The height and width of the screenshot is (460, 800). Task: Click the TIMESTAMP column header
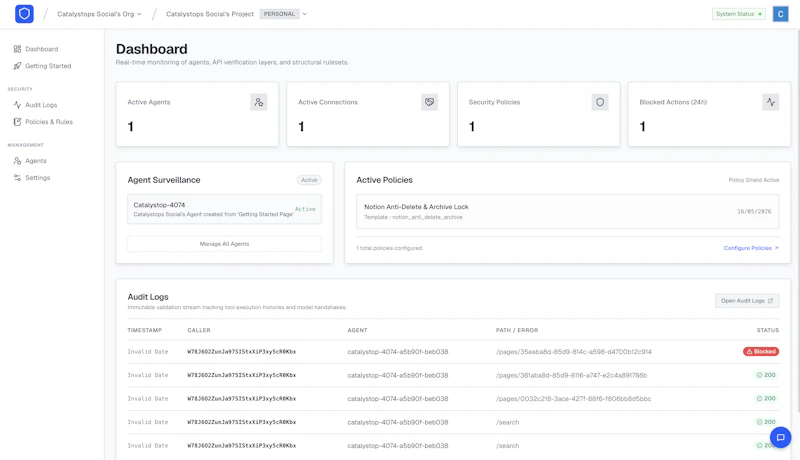tap(144, 330)
